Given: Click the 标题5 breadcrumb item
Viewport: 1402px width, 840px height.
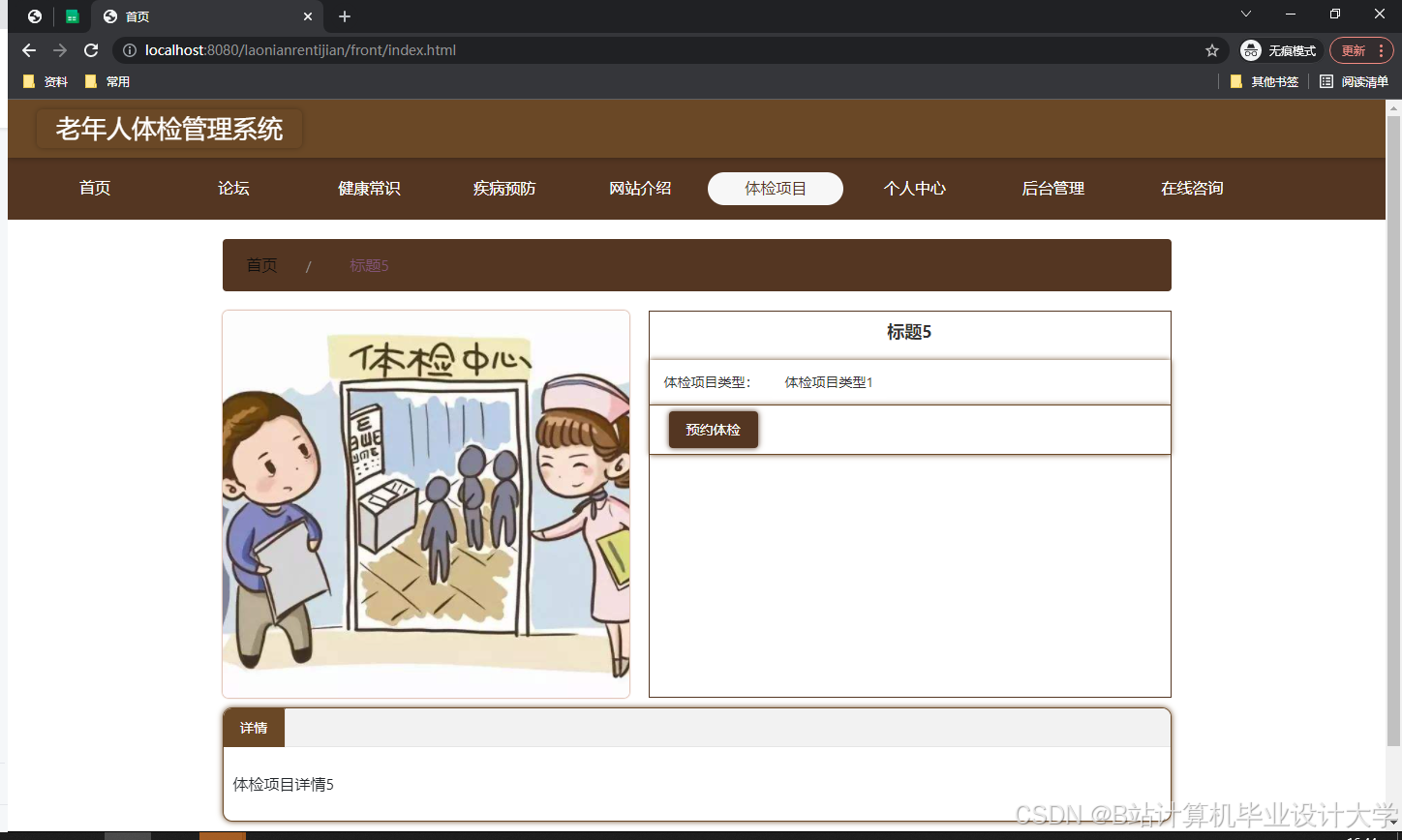Looking at the screenshot, I should click(x=369, y=265).
